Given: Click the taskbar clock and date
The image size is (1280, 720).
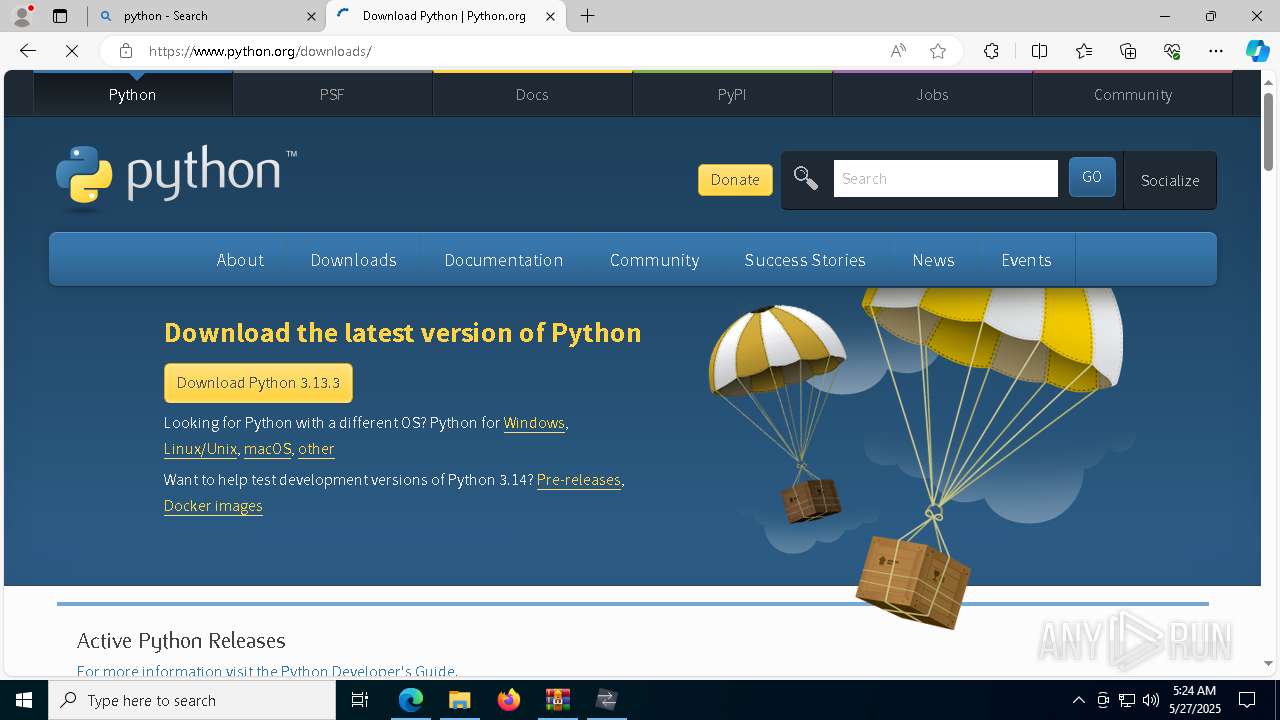Looking at the screenshot, I should pos(1194,700).
